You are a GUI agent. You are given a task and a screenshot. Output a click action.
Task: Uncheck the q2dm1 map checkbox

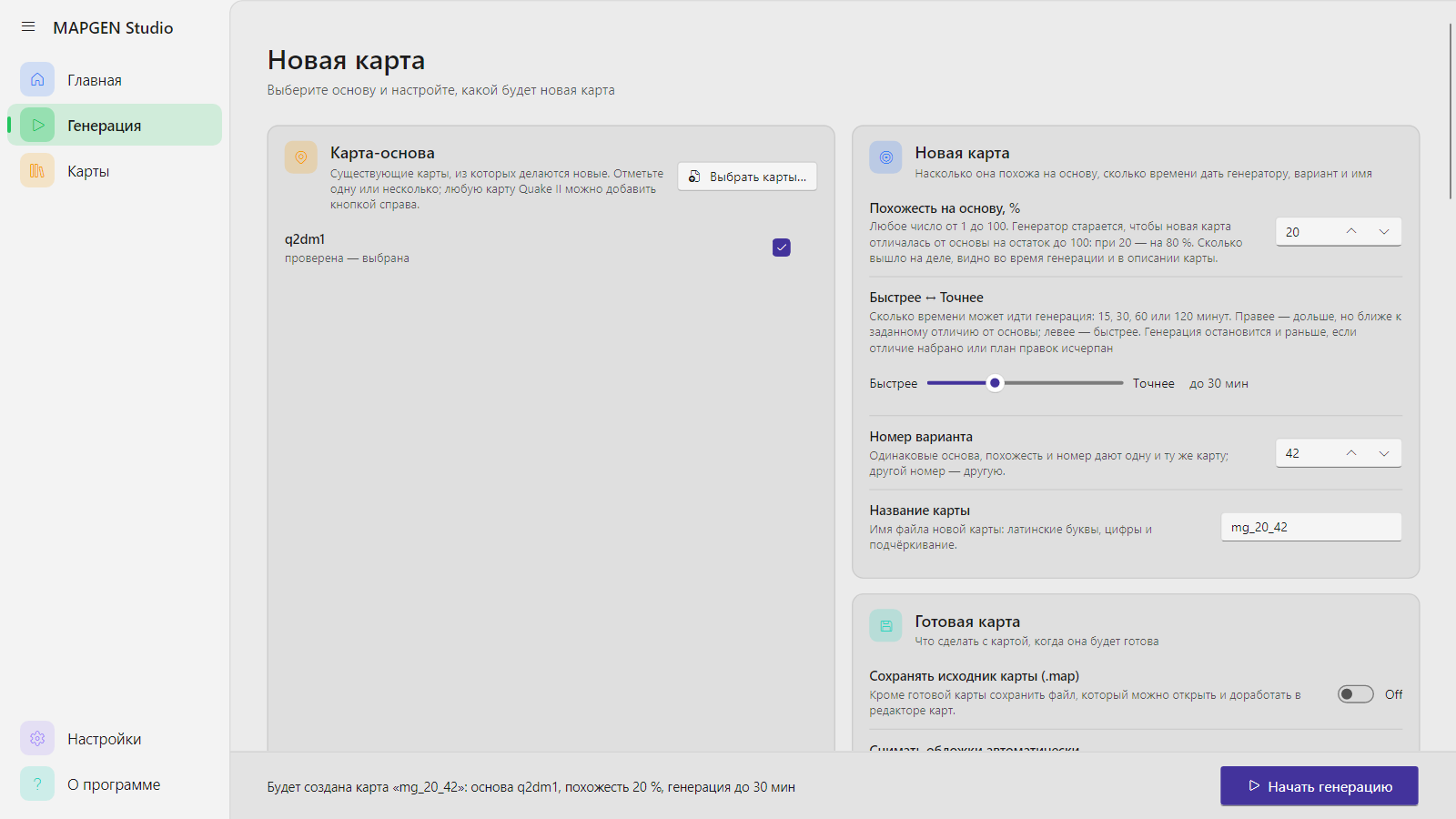782,248
